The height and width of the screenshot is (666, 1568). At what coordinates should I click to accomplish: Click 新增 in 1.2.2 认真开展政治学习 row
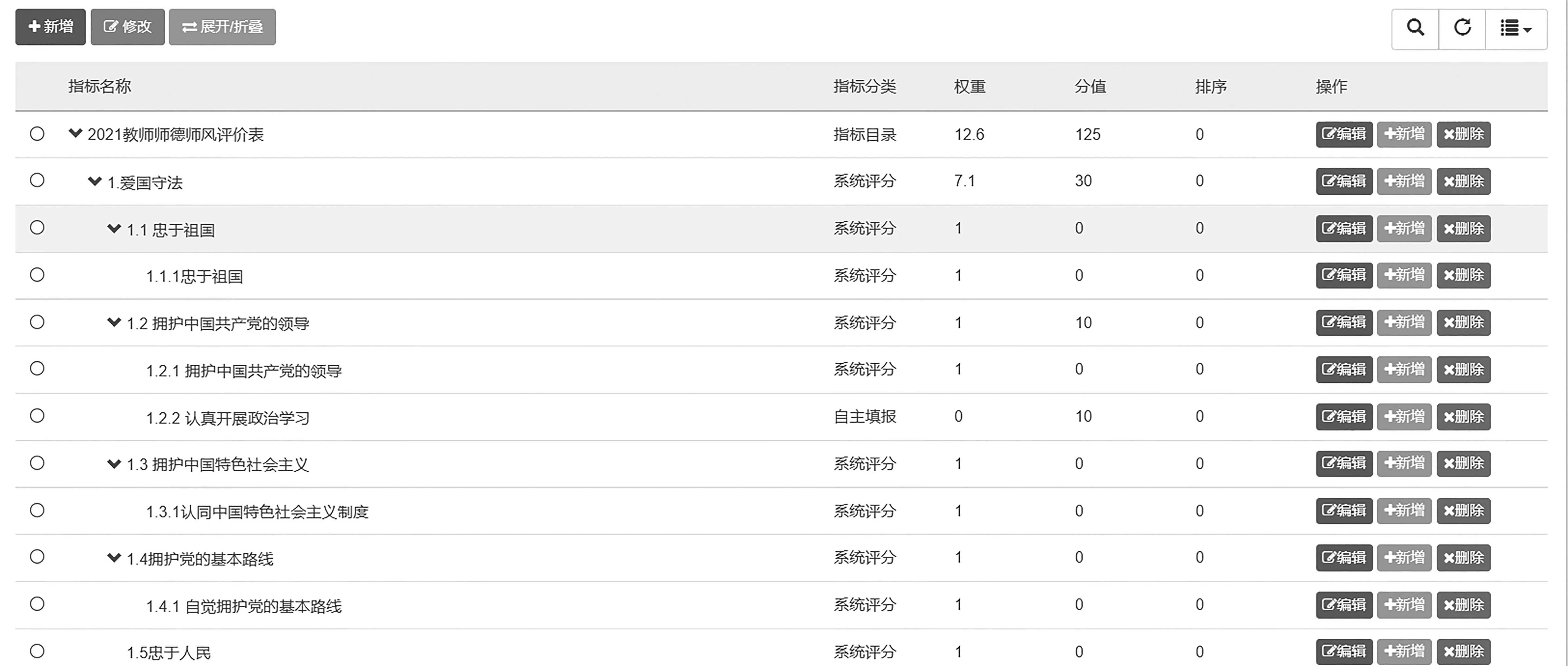click(x=1404, y=417)
